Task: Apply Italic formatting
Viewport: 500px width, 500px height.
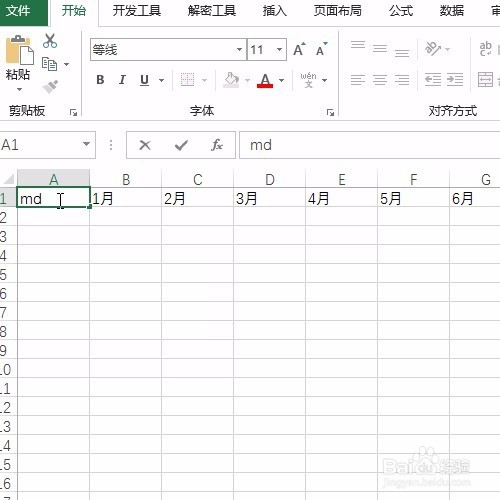Action: pos(122,80)
